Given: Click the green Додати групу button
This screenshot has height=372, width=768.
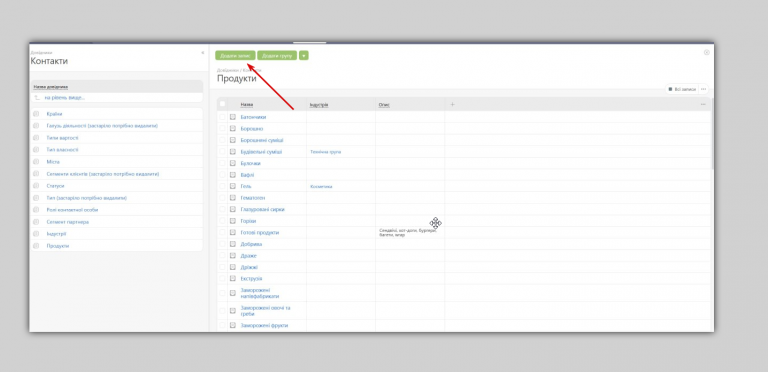Looking at the screenshot, I should tap(277, 56).
